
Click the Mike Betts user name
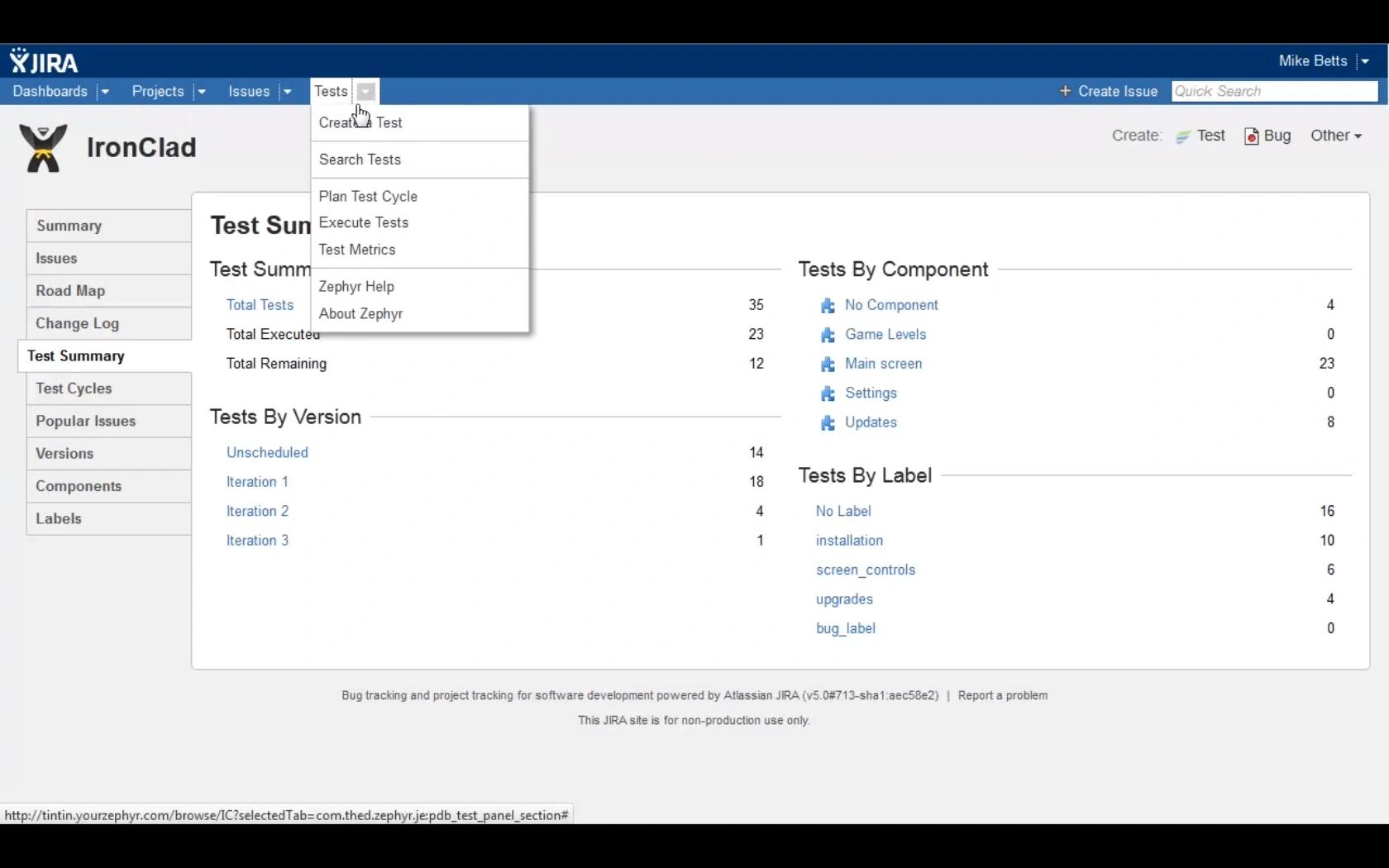1313,61
